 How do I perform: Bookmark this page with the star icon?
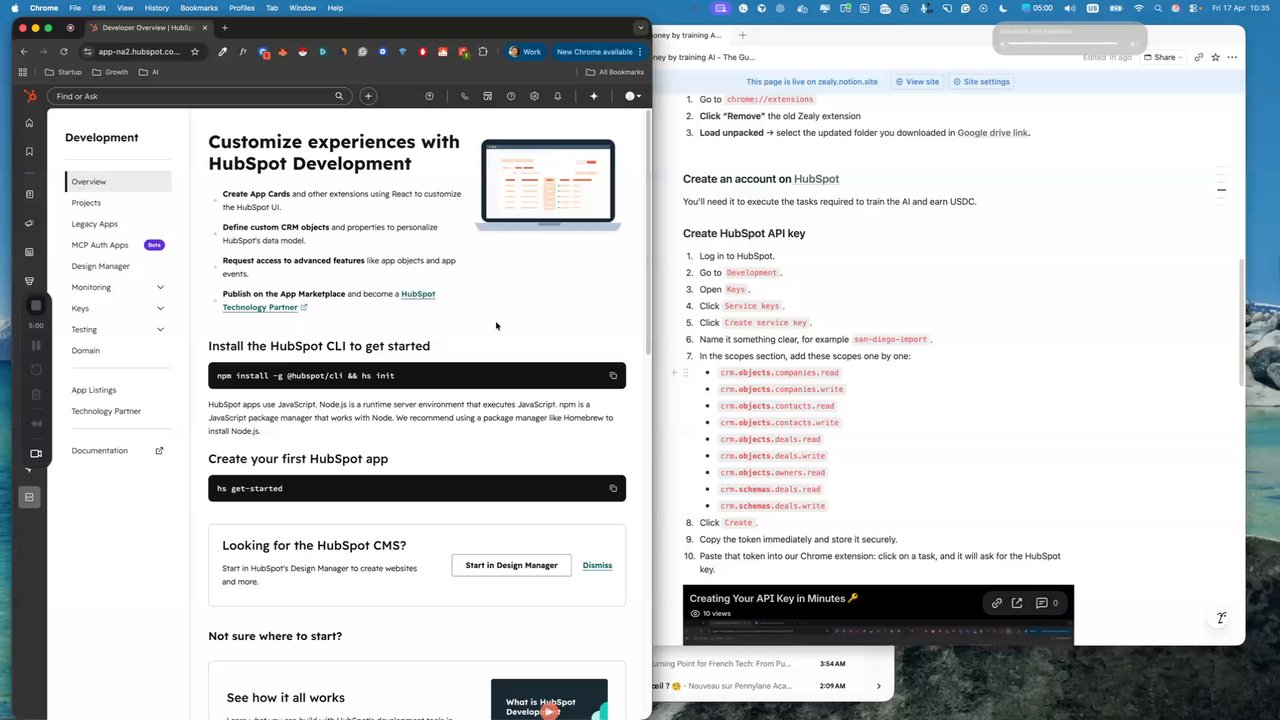(x=194, y=52)
